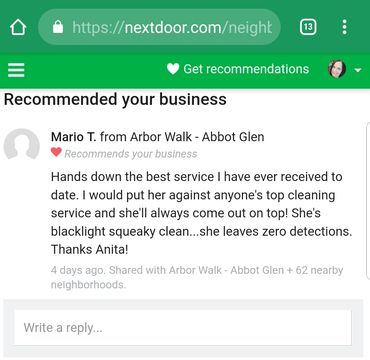370x360 pixels.
Task: Click the Arbor Walk - Abbot Glen neighborhood name
Action: click(197, 137)
